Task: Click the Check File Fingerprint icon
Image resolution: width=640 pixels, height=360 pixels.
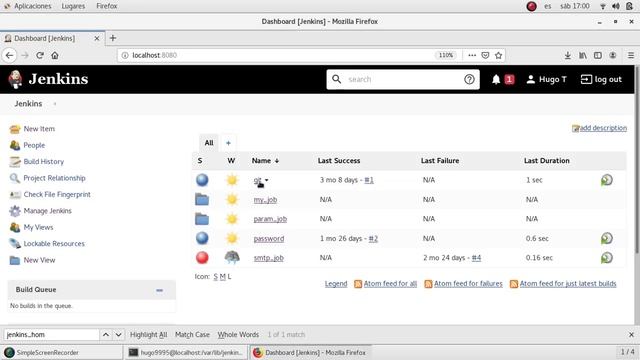Action: pos(15,195)
